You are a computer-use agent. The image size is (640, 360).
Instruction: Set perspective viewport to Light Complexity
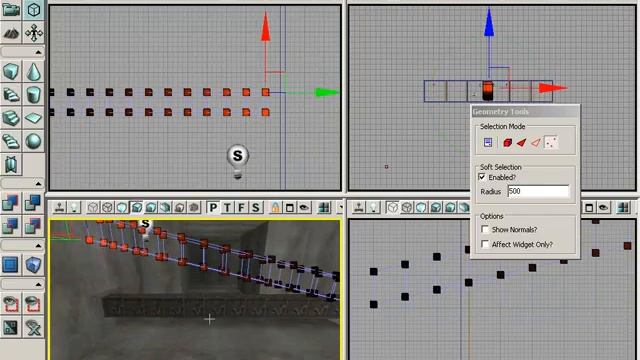[165, 207]
